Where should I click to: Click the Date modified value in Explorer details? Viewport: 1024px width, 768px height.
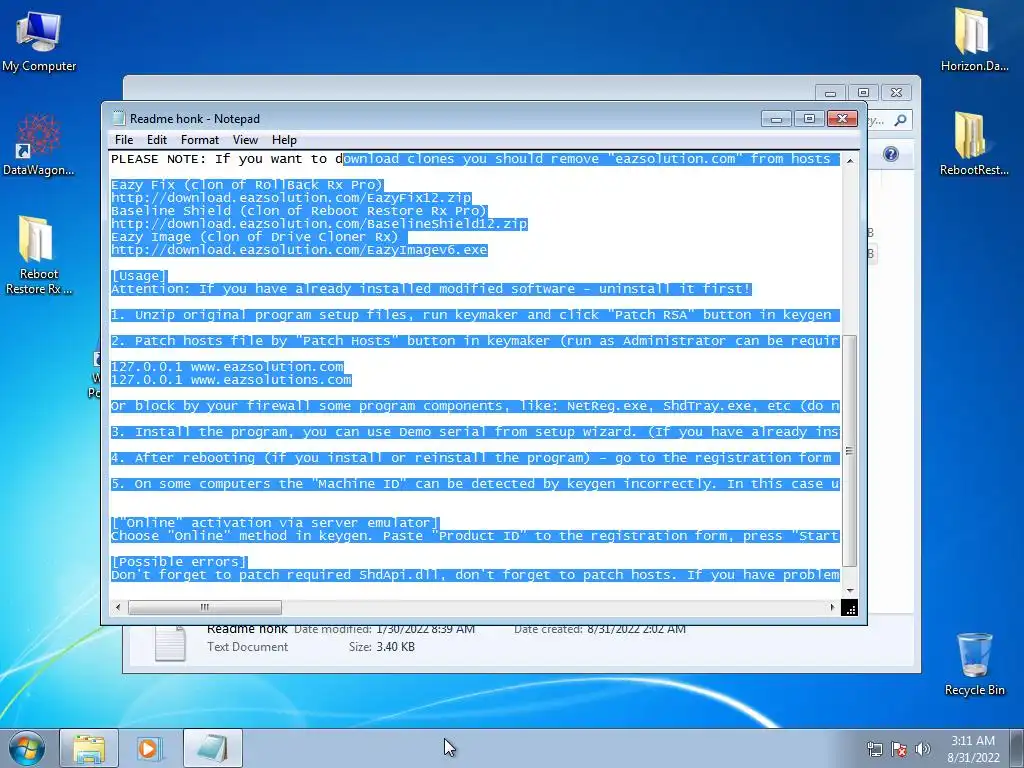tap(425, 630)
